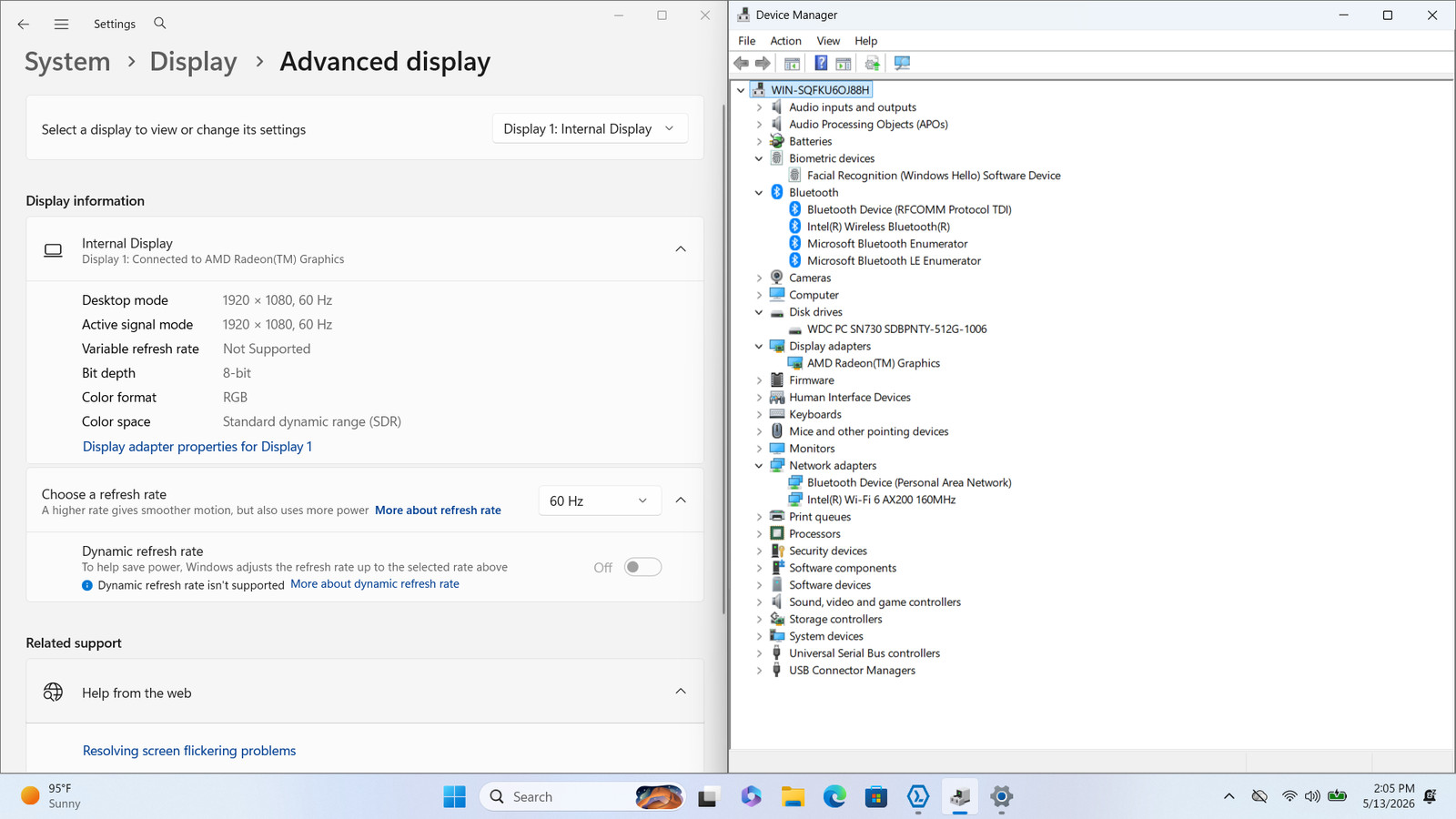Click the Wi-Fi tray icon
This screenshot has width=1456, height=819.
(x=1289, y=796)
